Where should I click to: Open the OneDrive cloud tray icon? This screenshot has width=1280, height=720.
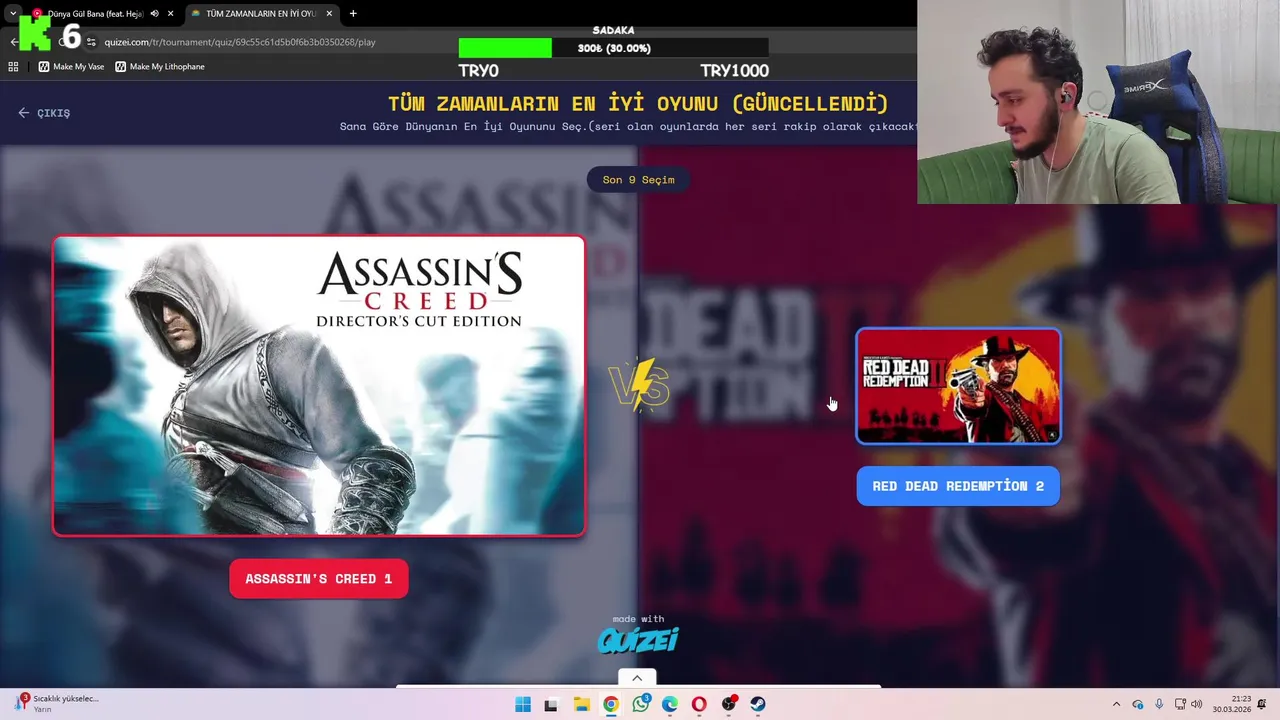coord(1138,704)
